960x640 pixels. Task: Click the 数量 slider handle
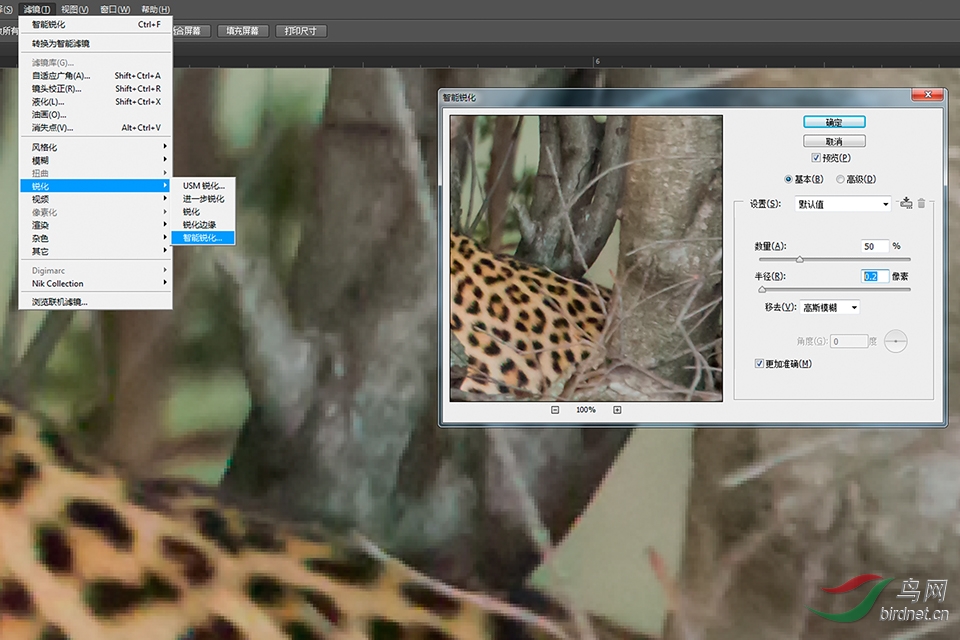[x=800, y=259]
